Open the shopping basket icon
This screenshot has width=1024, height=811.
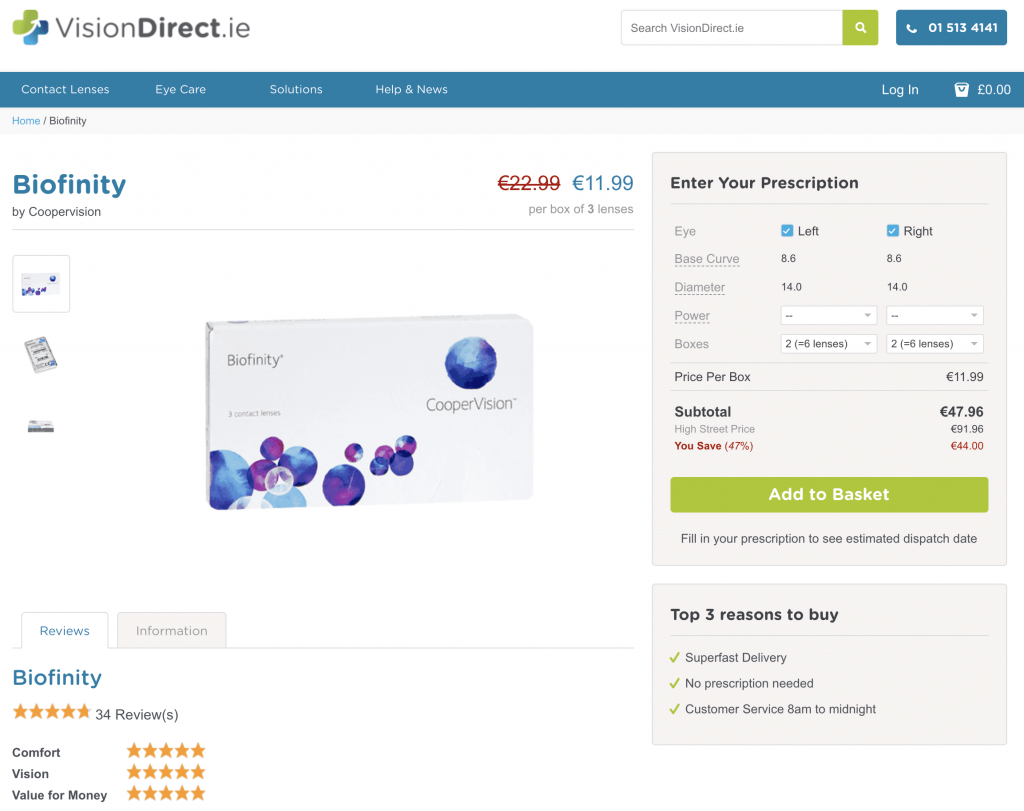coord(961,89)
